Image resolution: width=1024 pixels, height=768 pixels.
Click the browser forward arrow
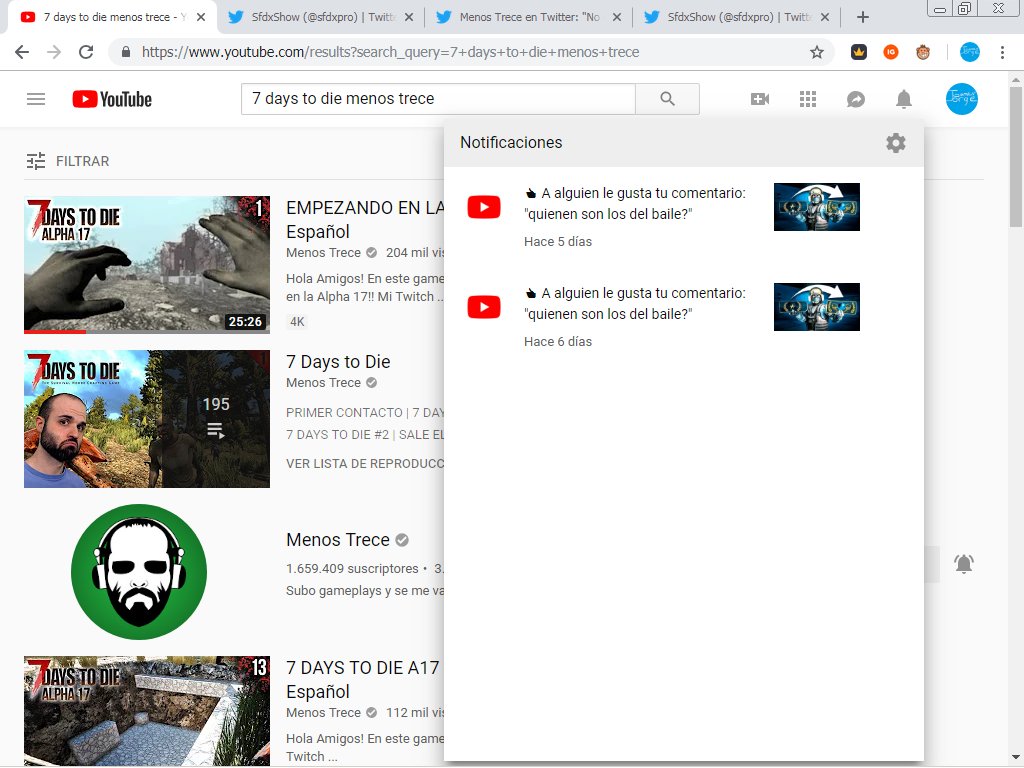click(x=54, y=52)
